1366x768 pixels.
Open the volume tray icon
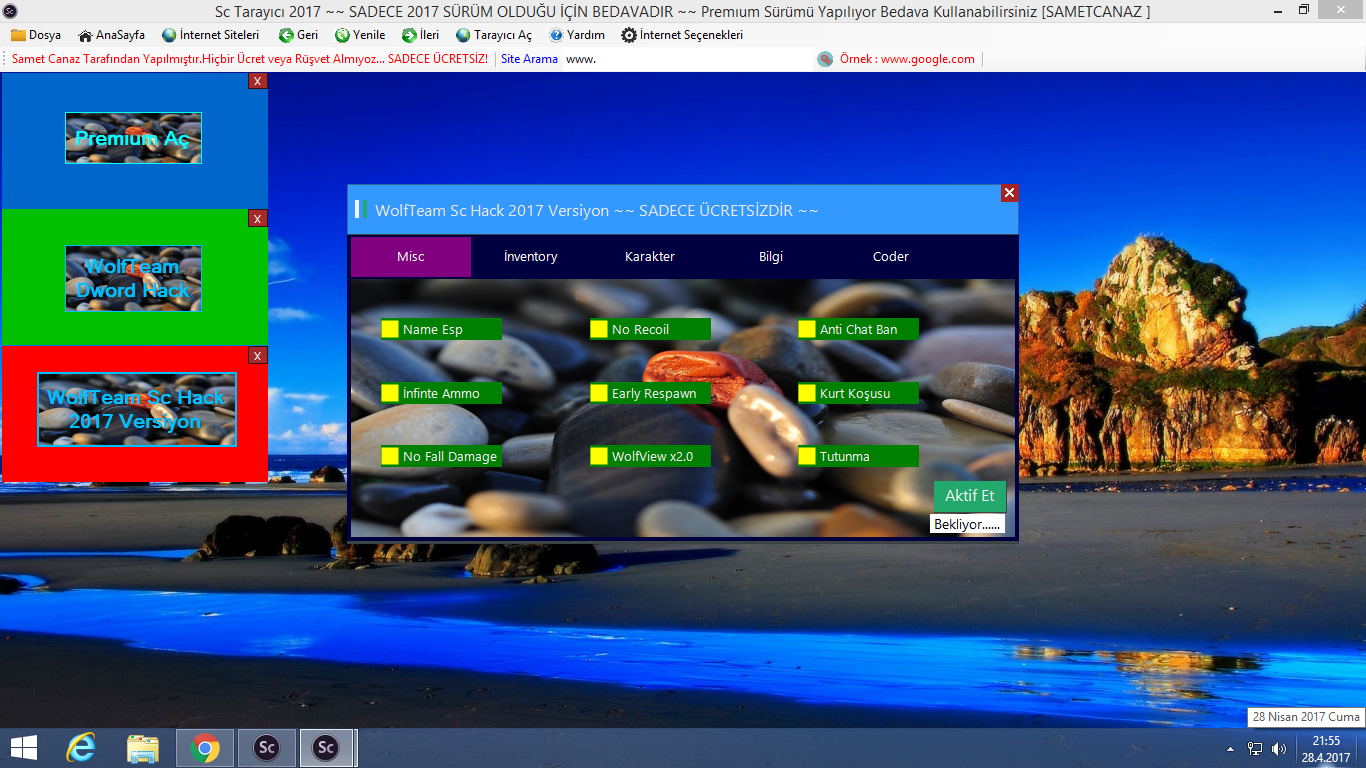click(x=1280, y=748)
